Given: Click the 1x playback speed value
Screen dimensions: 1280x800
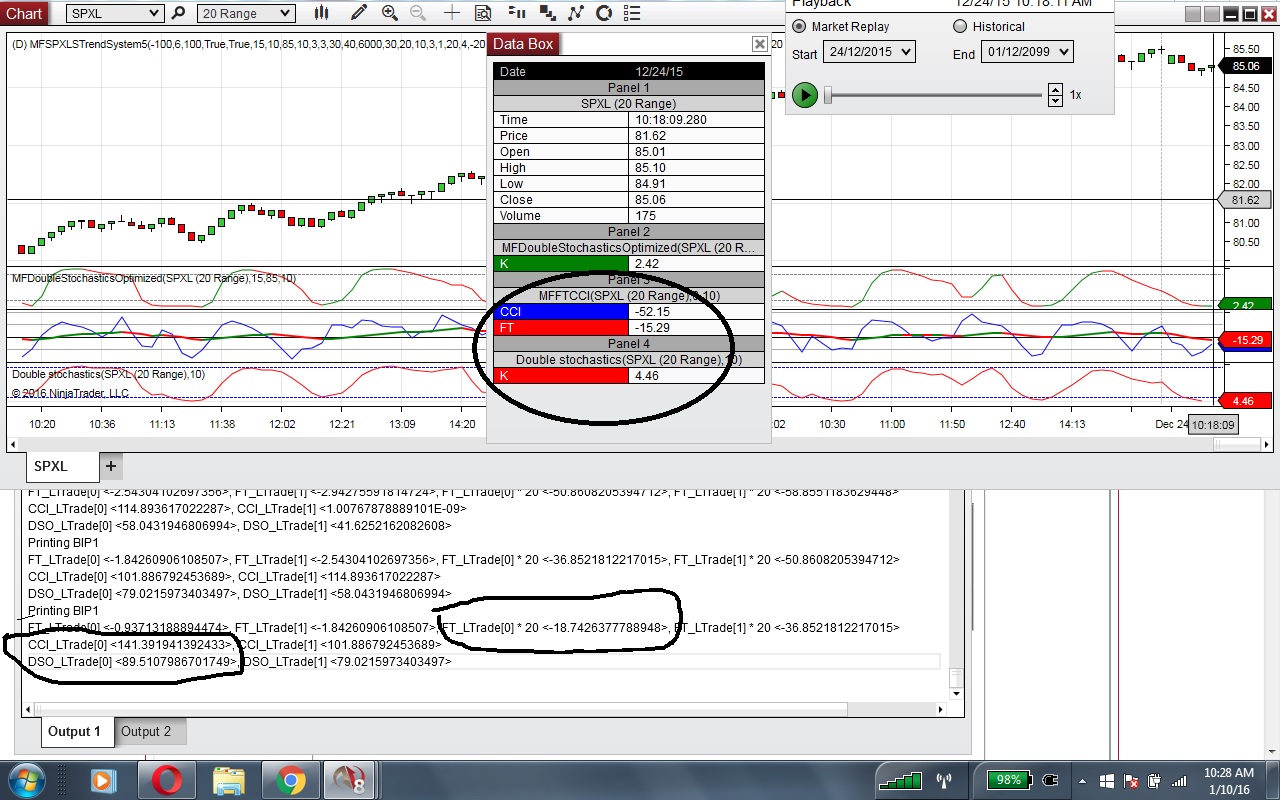Looking at the screenshot, I should [1076, 95].
